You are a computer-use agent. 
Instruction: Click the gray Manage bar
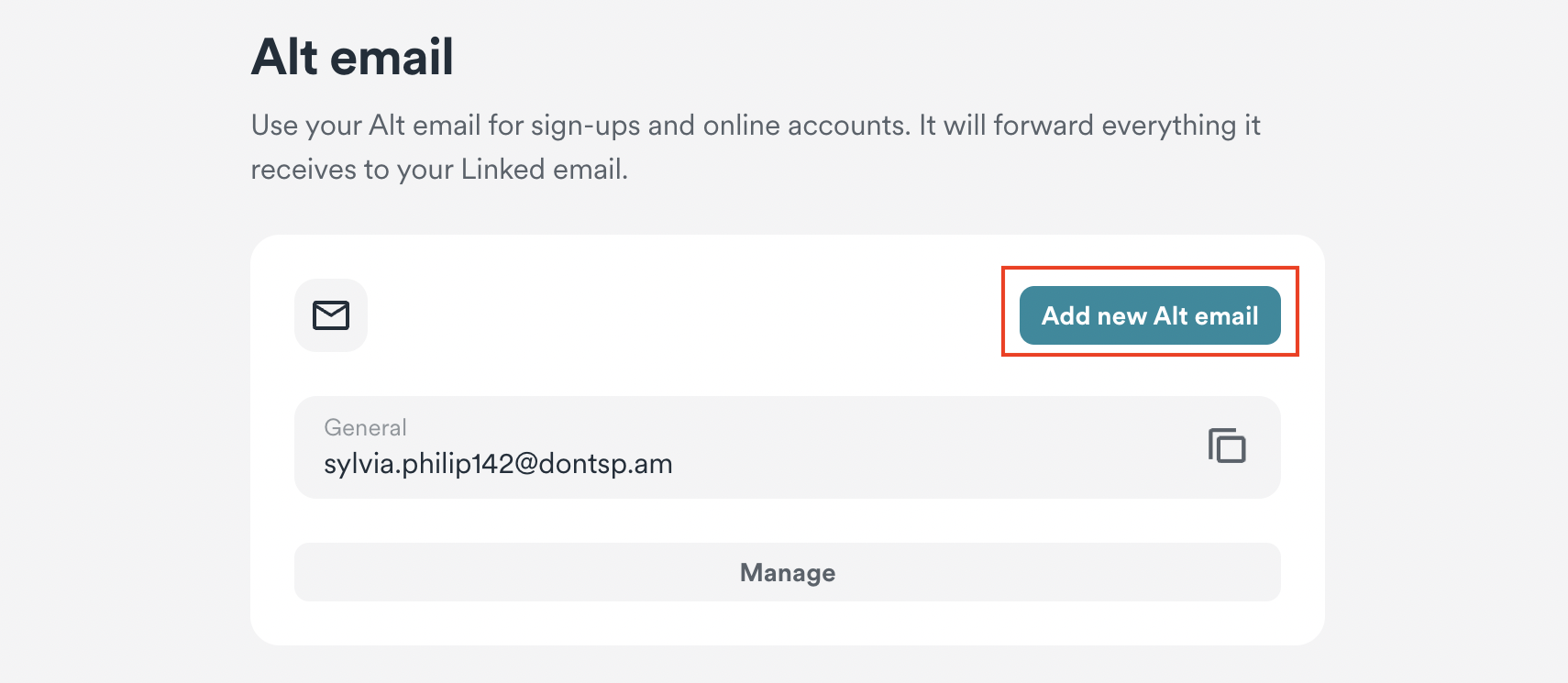pos(787,572)
